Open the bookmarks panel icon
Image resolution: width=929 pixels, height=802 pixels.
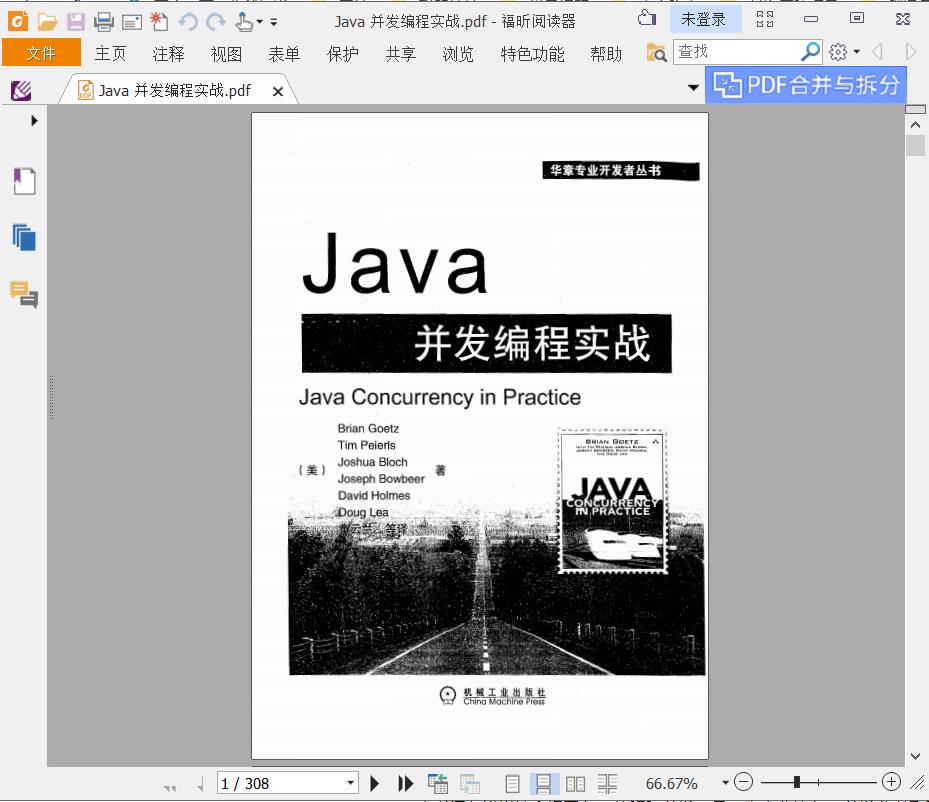click(24, 181)
